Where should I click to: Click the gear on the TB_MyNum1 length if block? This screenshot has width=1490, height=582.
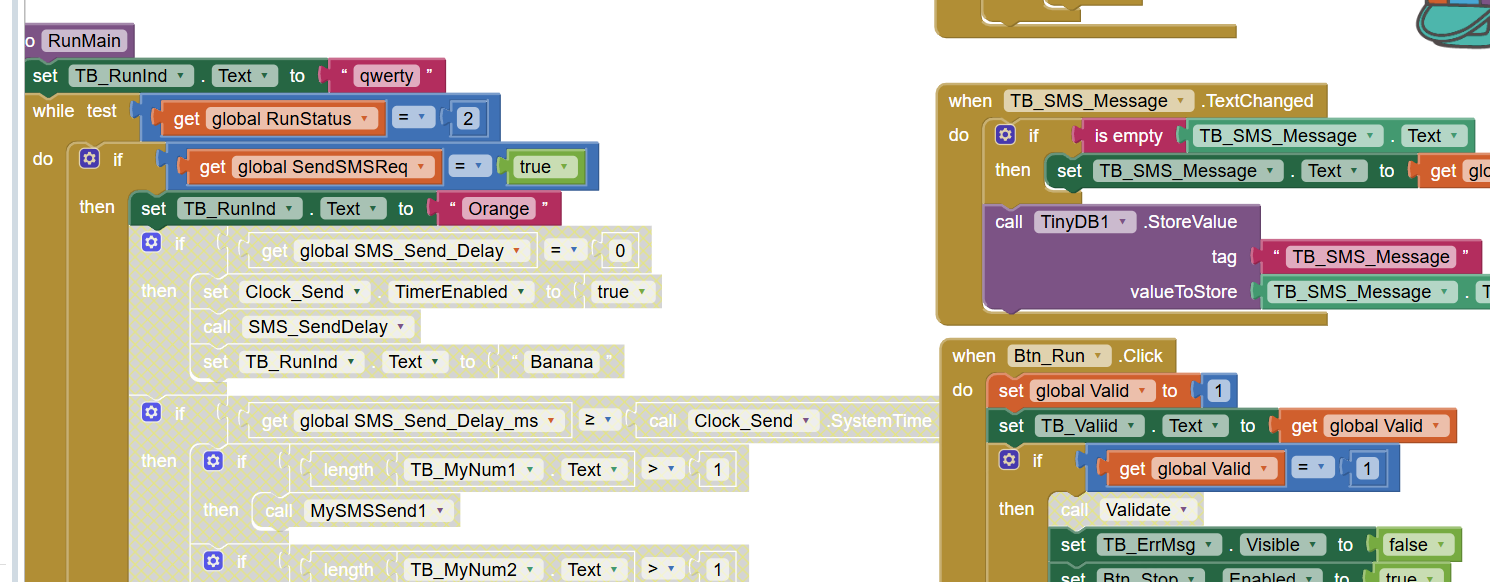click(213, 461)
